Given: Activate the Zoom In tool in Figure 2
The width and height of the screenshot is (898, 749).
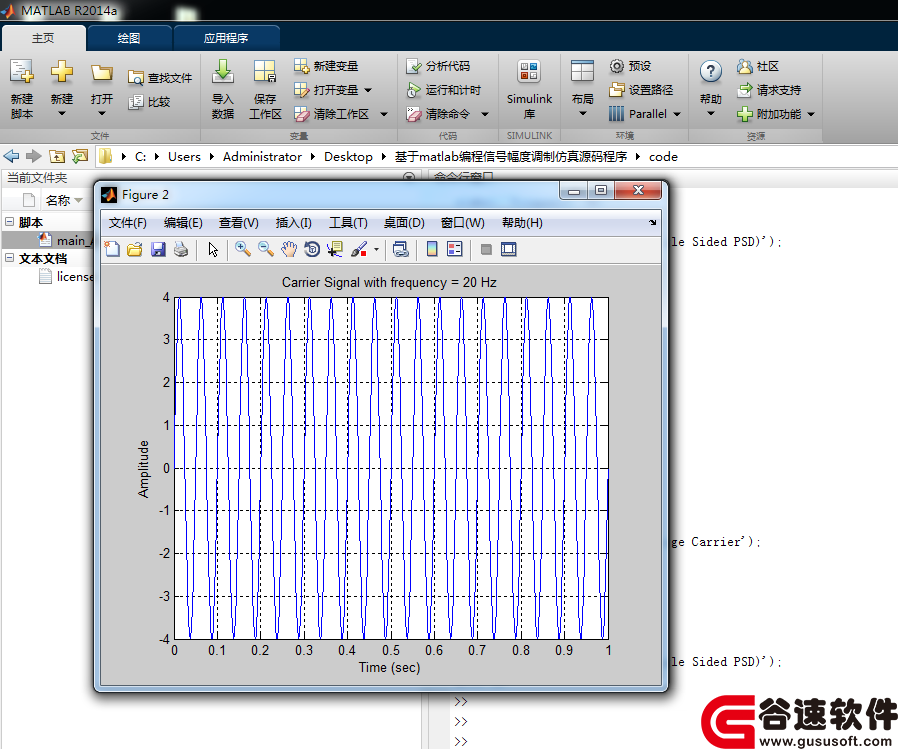Looking at the screenshot, I should click(243, 249).
